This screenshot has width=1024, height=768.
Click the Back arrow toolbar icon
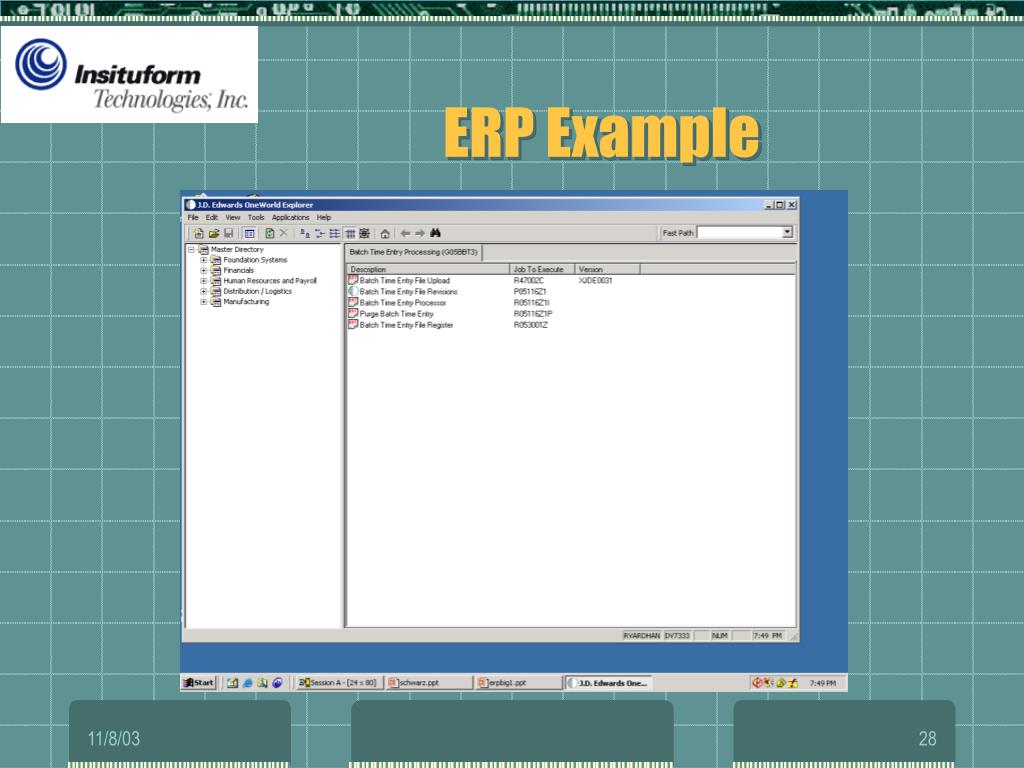point(405,233)
